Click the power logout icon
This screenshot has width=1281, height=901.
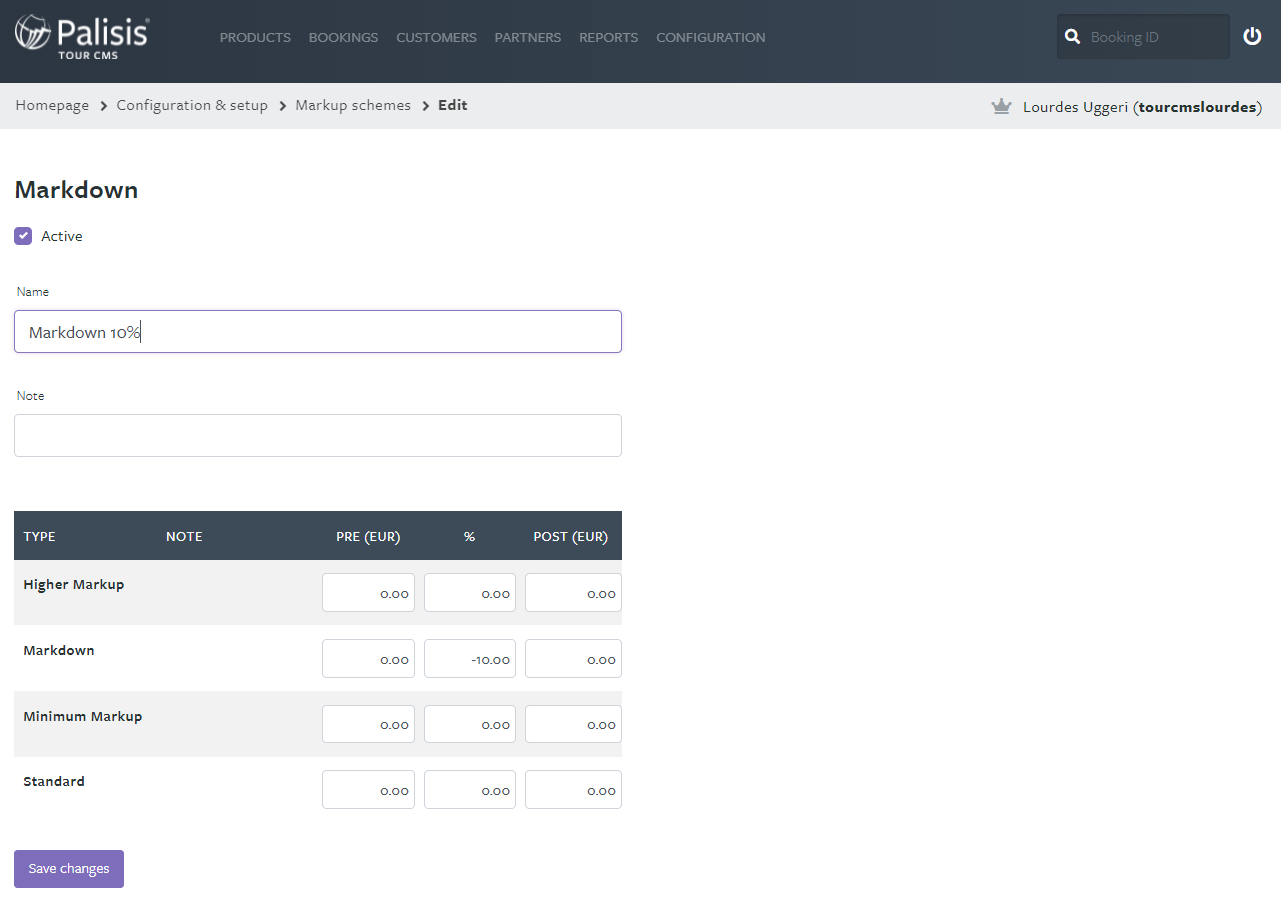point(1252,36)
